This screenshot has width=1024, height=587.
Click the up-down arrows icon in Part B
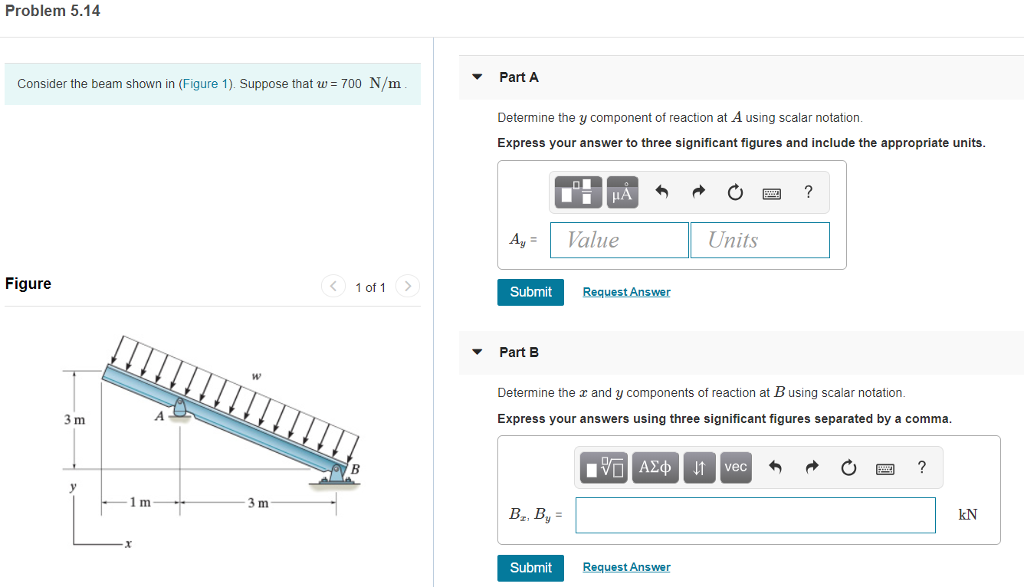[x=698, y=467]
